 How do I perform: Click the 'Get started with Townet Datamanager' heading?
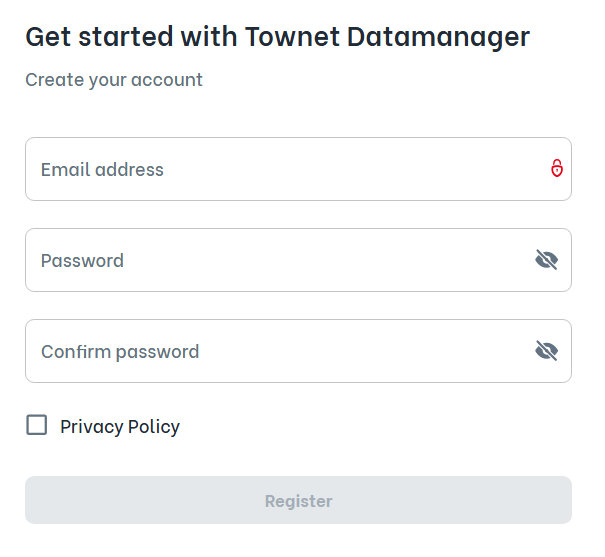coord(277,37)
